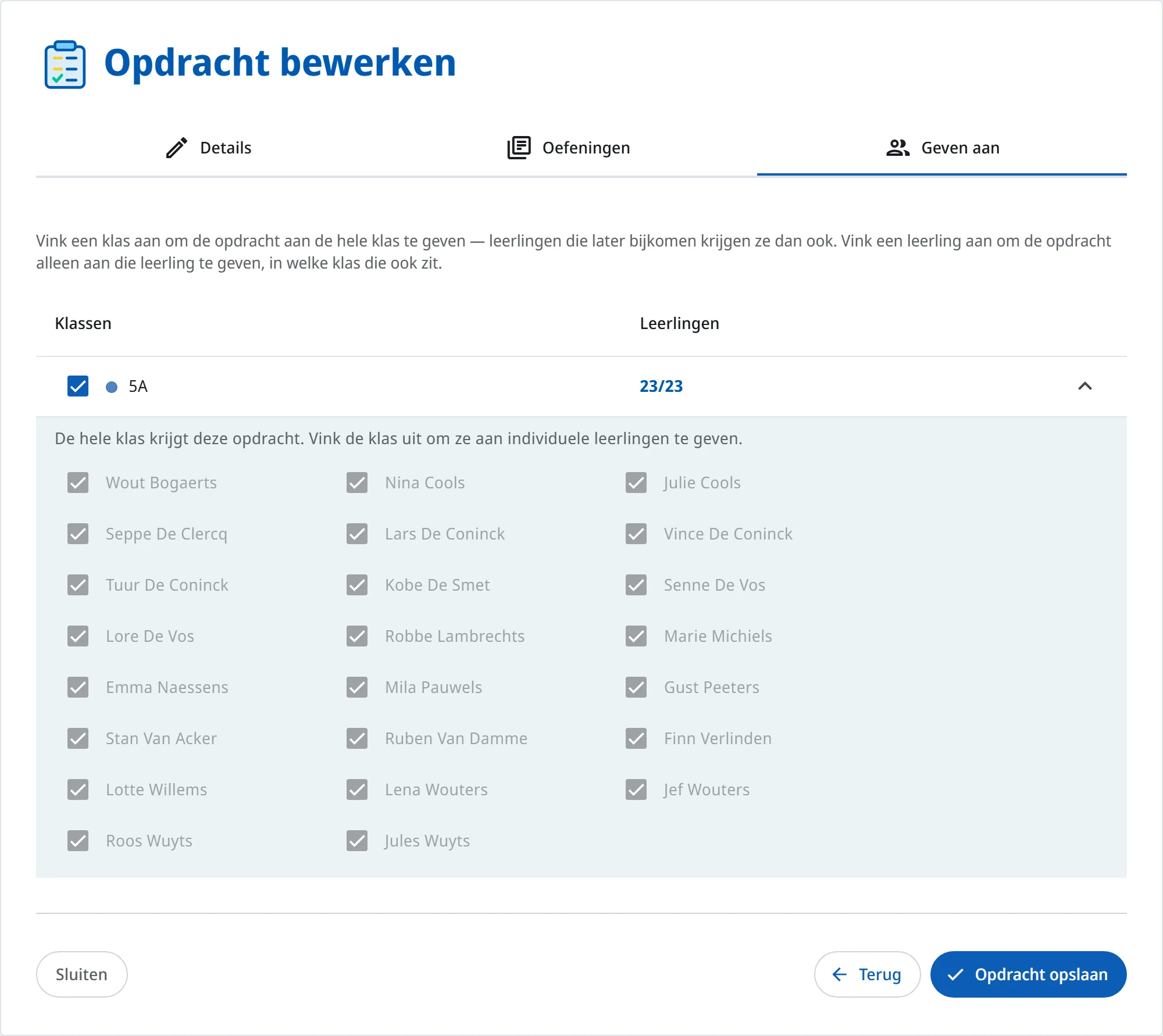Toggle checkbox for Lotte Willems

click(78, 789)
